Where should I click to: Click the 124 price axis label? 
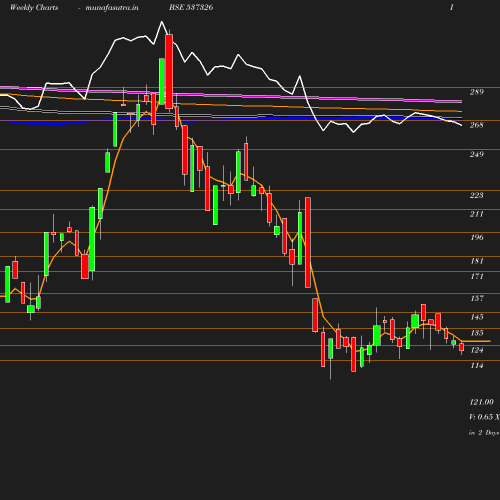(x=477, y=350)
